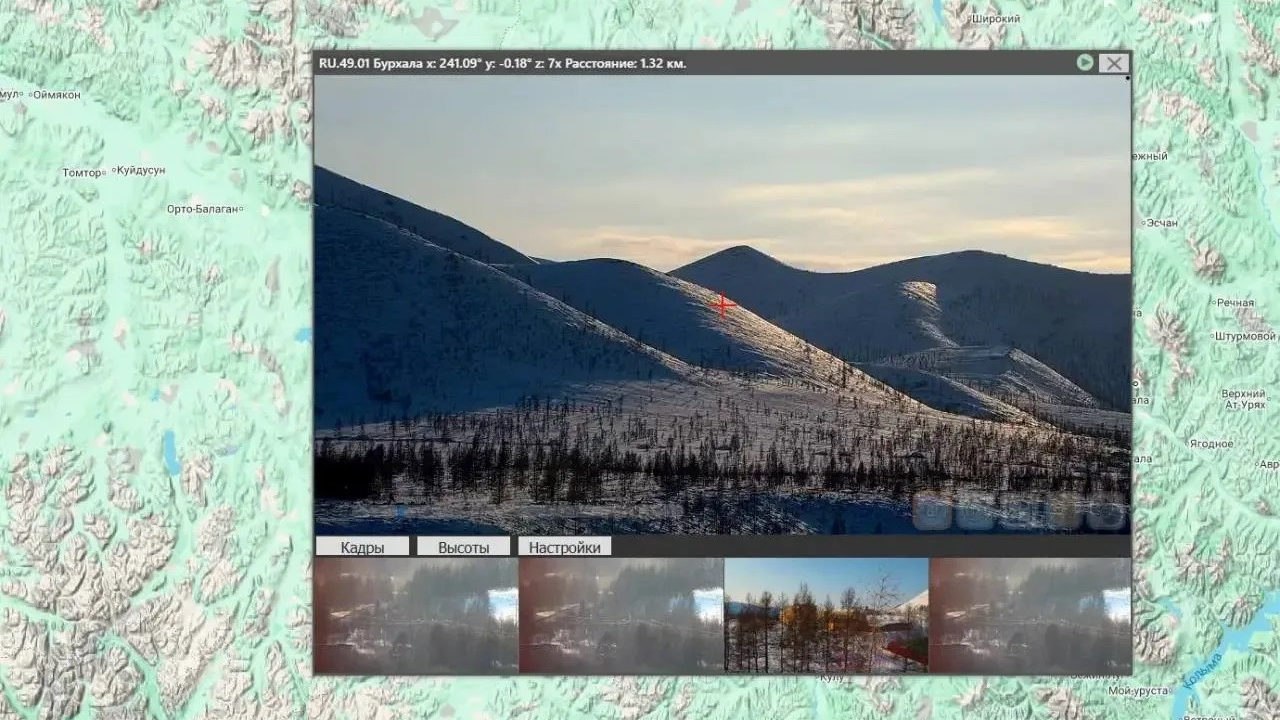Click the Оймякон place label on map
This screenshot has height=720, width=1280.
[x=56, y=95]
